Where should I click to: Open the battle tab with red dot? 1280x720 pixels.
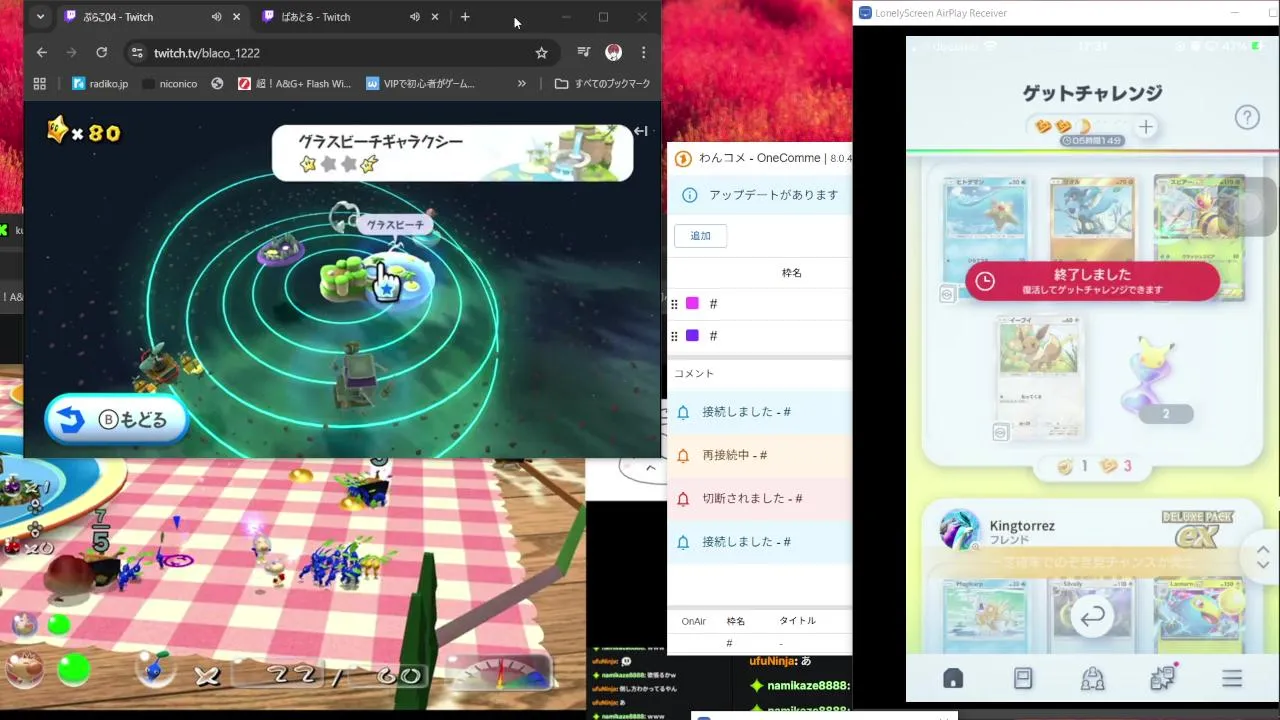(1163, 678)
